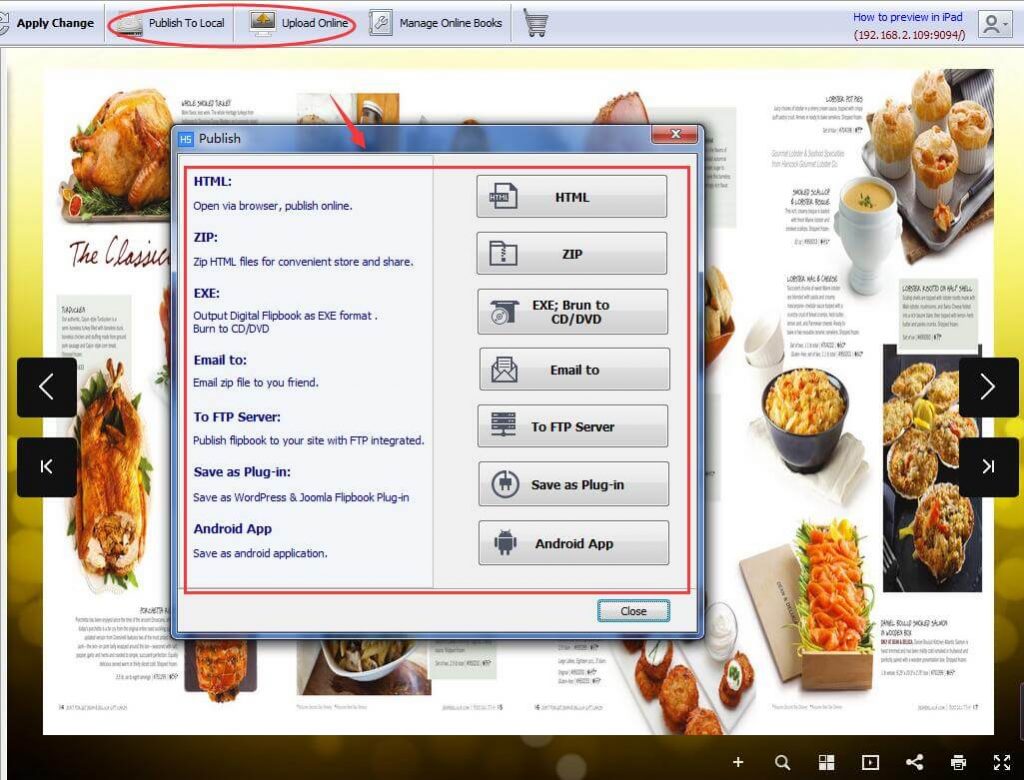
Task: Click the shopping cart icon in toolbar
Action: coord(536,23)
